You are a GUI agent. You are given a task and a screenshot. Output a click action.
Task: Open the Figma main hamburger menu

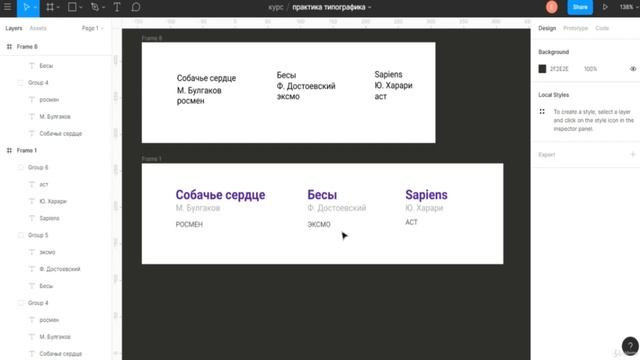point(7,7)
